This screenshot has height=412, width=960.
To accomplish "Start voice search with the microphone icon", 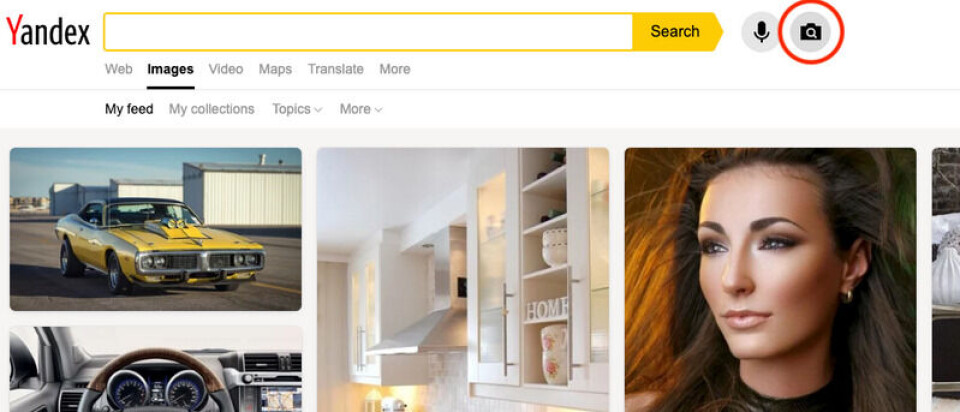I will point(761,32).
